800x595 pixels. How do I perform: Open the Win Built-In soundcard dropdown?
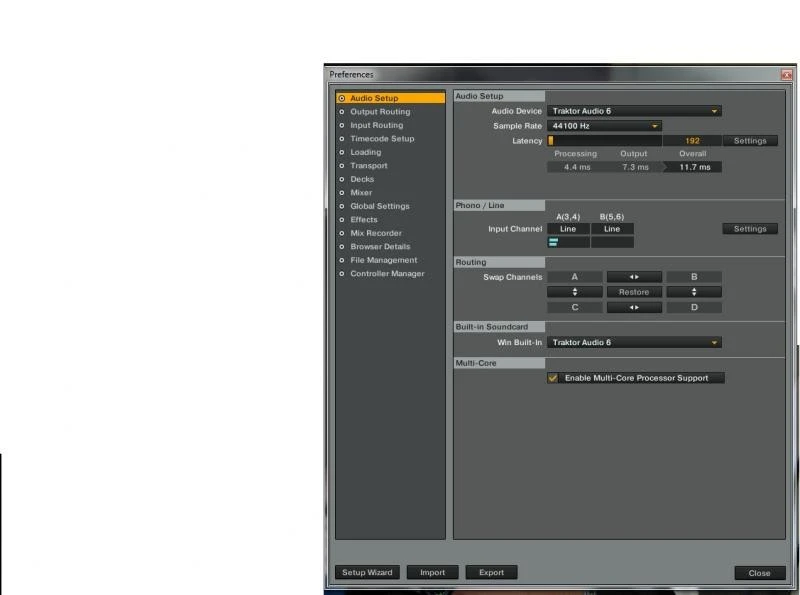[x=634, y=342]
